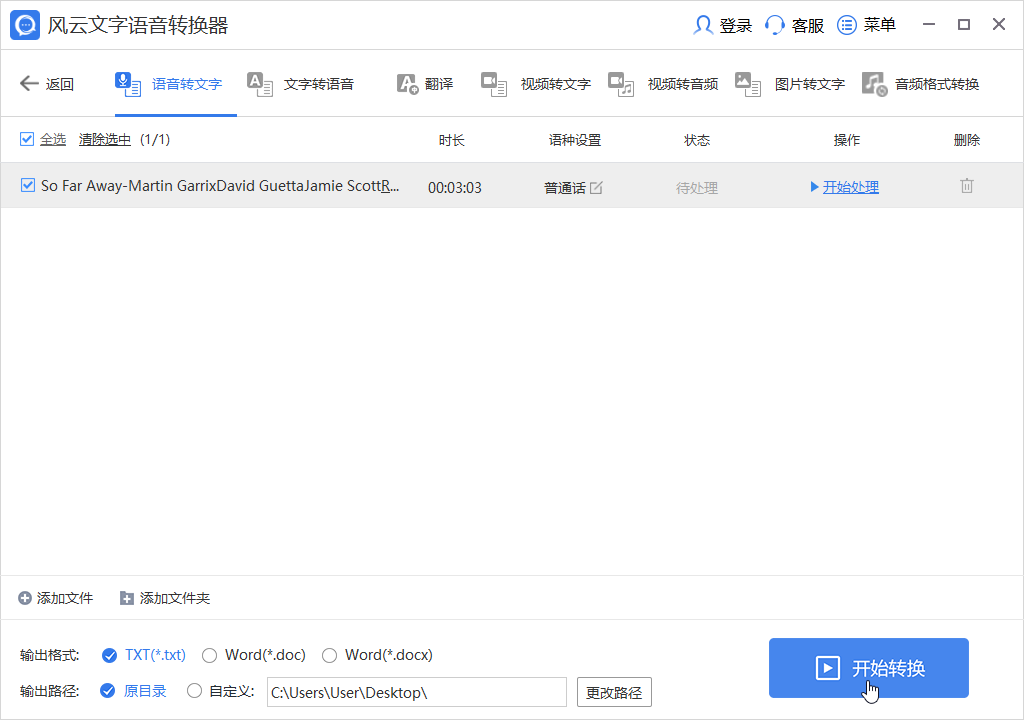
Task: Open the 菜单 menu
Action: point(866,24)
